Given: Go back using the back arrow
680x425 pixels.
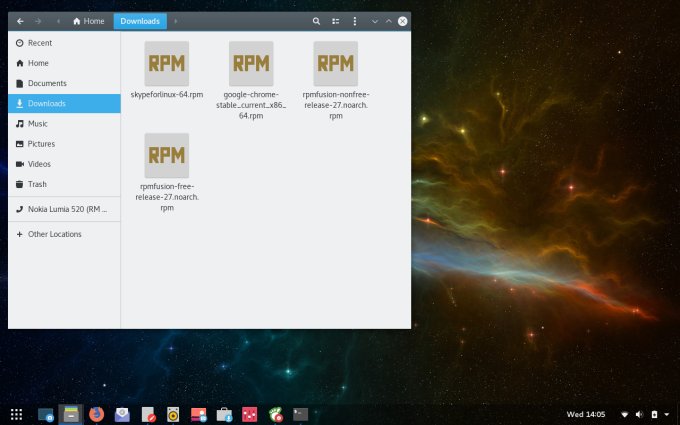Looking at the screenshot, I should (20, 21).
